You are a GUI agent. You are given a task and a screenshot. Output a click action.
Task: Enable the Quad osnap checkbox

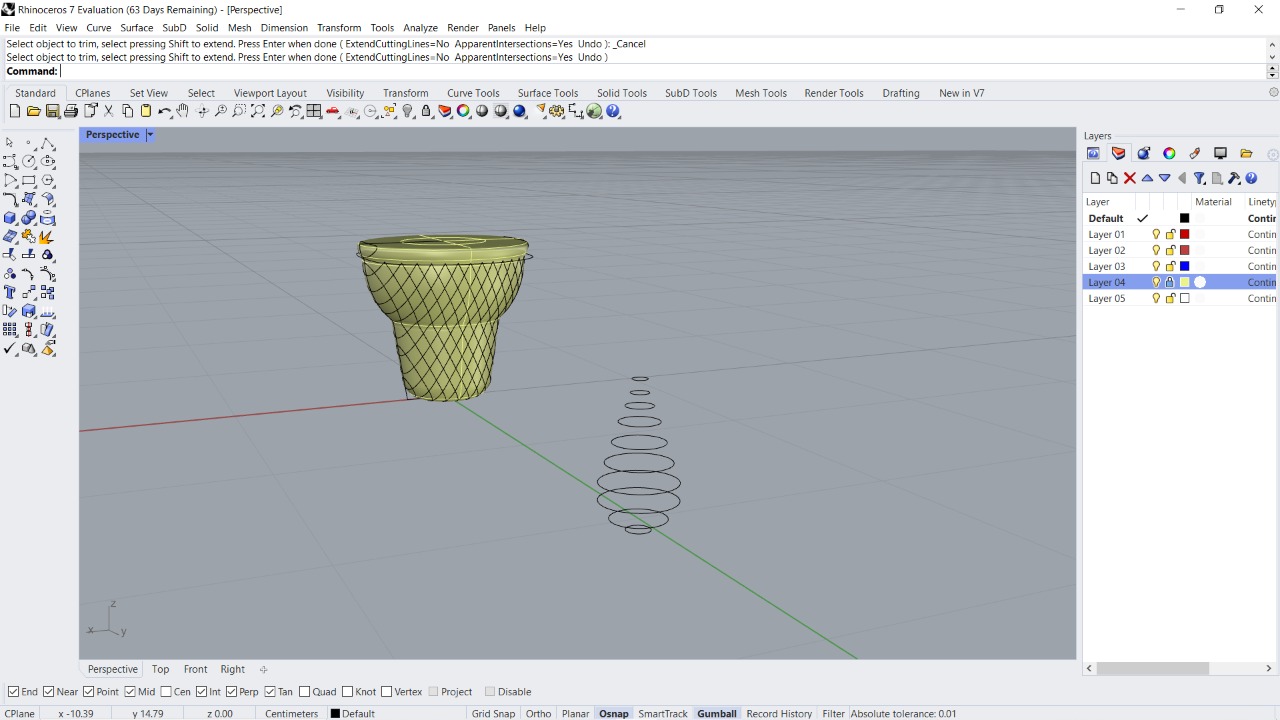(x=305, y=692)
